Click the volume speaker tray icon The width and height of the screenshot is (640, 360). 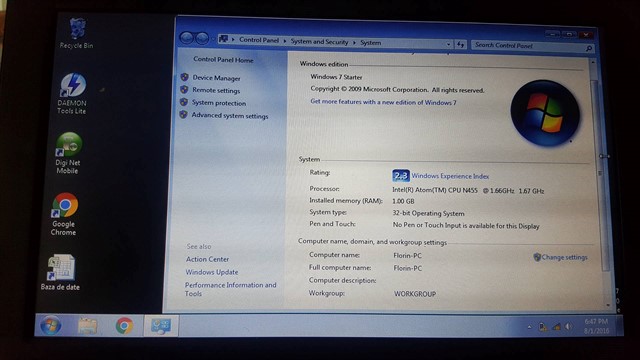568,327
